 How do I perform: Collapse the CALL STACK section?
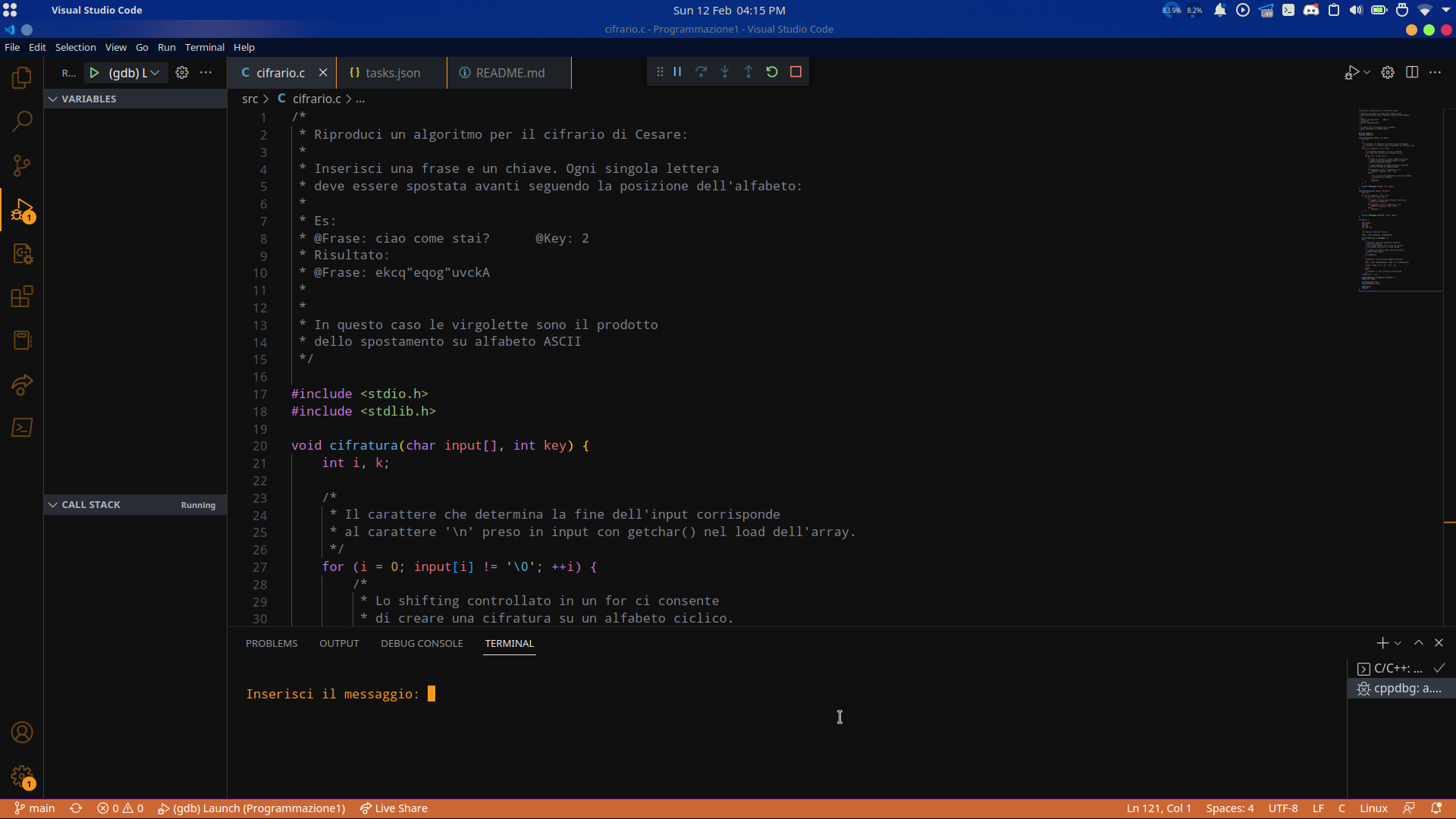click(x=135, y=505)
